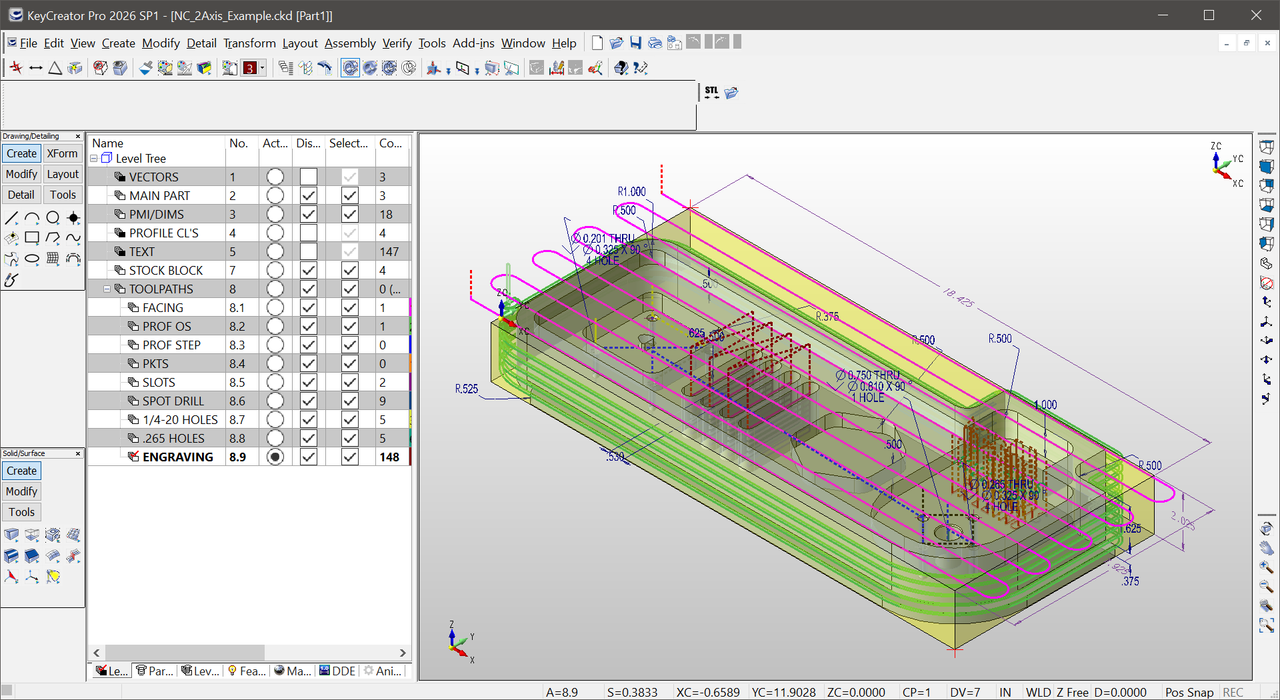1280x700 pixels.
Task: Click the highlighted shaded render mode icon
Action: 350,68
